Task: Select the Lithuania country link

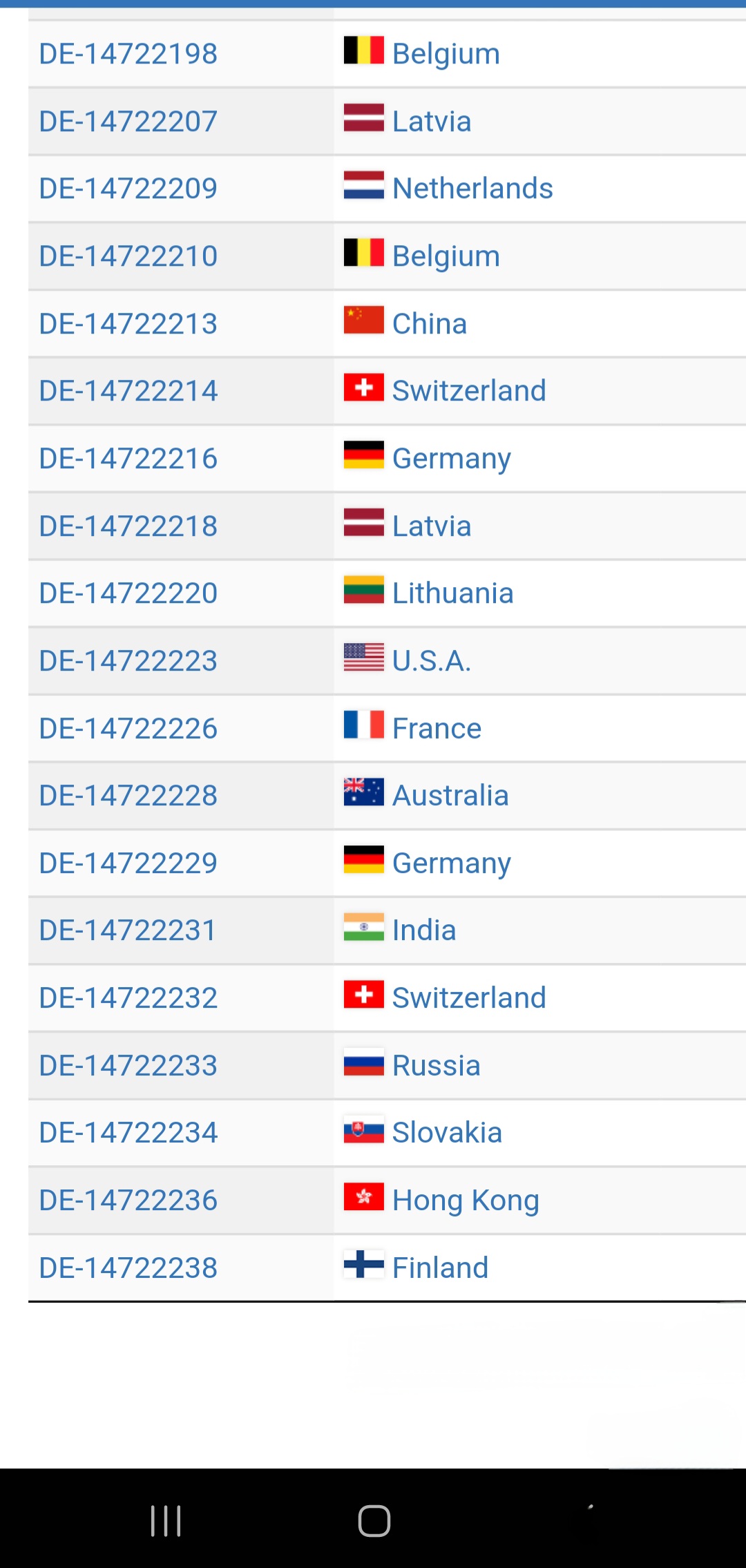Action: (452, 593)
